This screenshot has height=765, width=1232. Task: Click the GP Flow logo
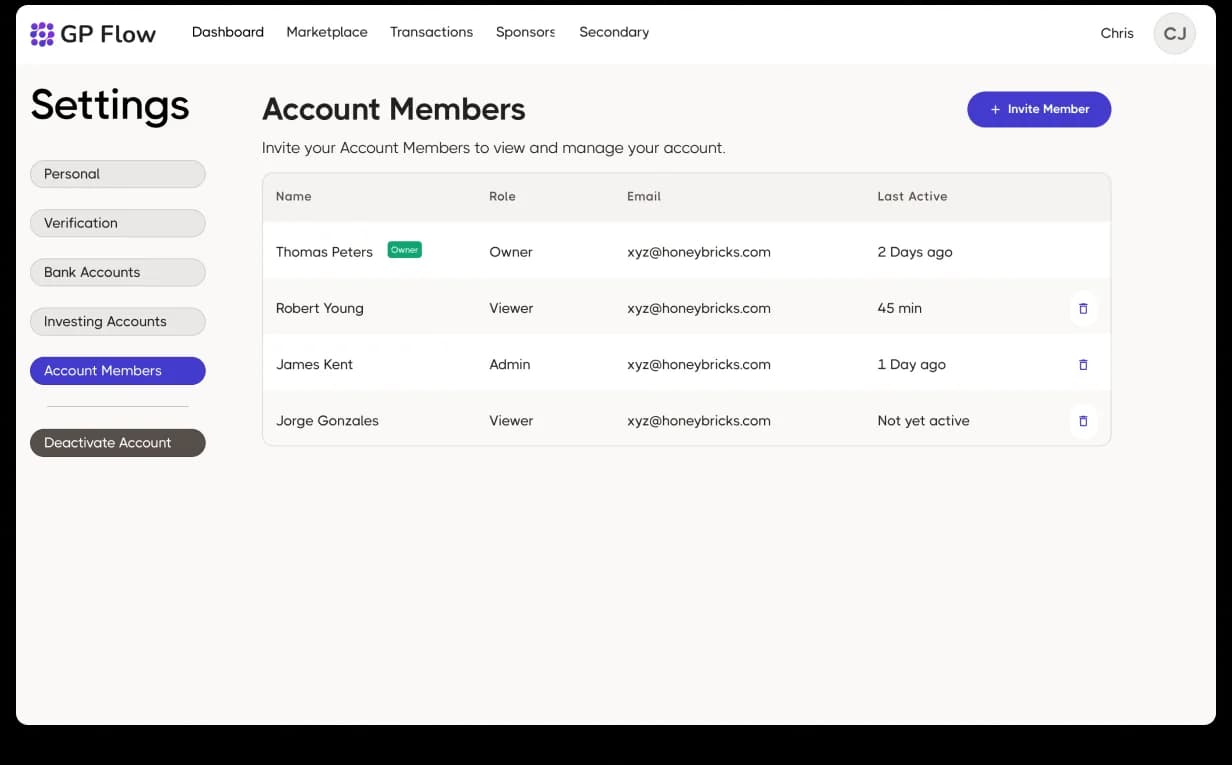click(x=93, y=34)
